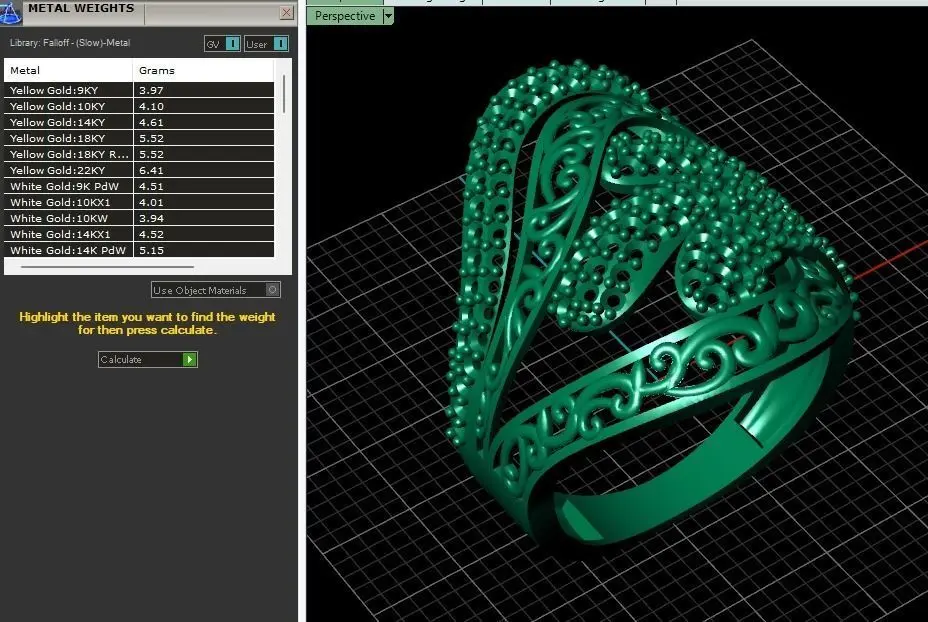This screenshot has height=622, width=928.
Task: Select the Yellow Gold:22KY row
Action: coord(139,170)
